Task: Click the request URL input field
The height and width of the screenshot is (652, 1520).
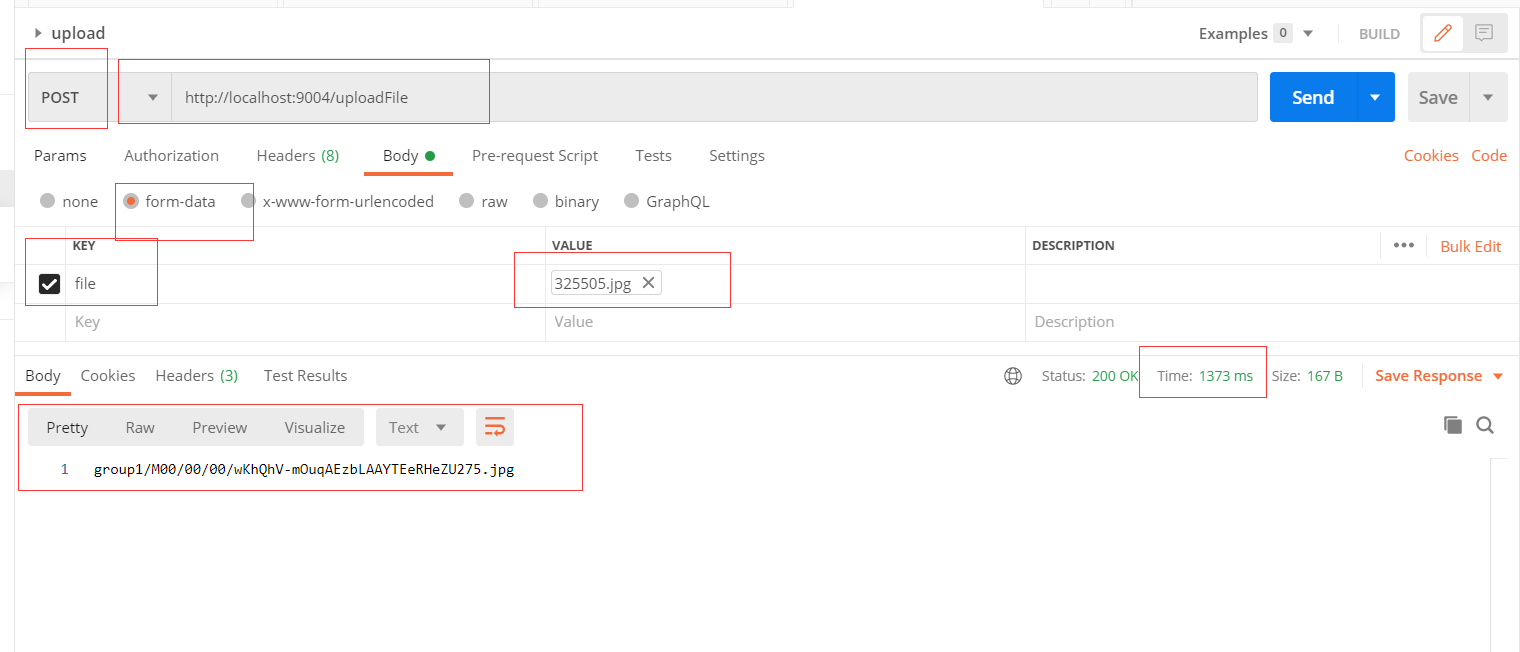Action: (x=714, y=97)
